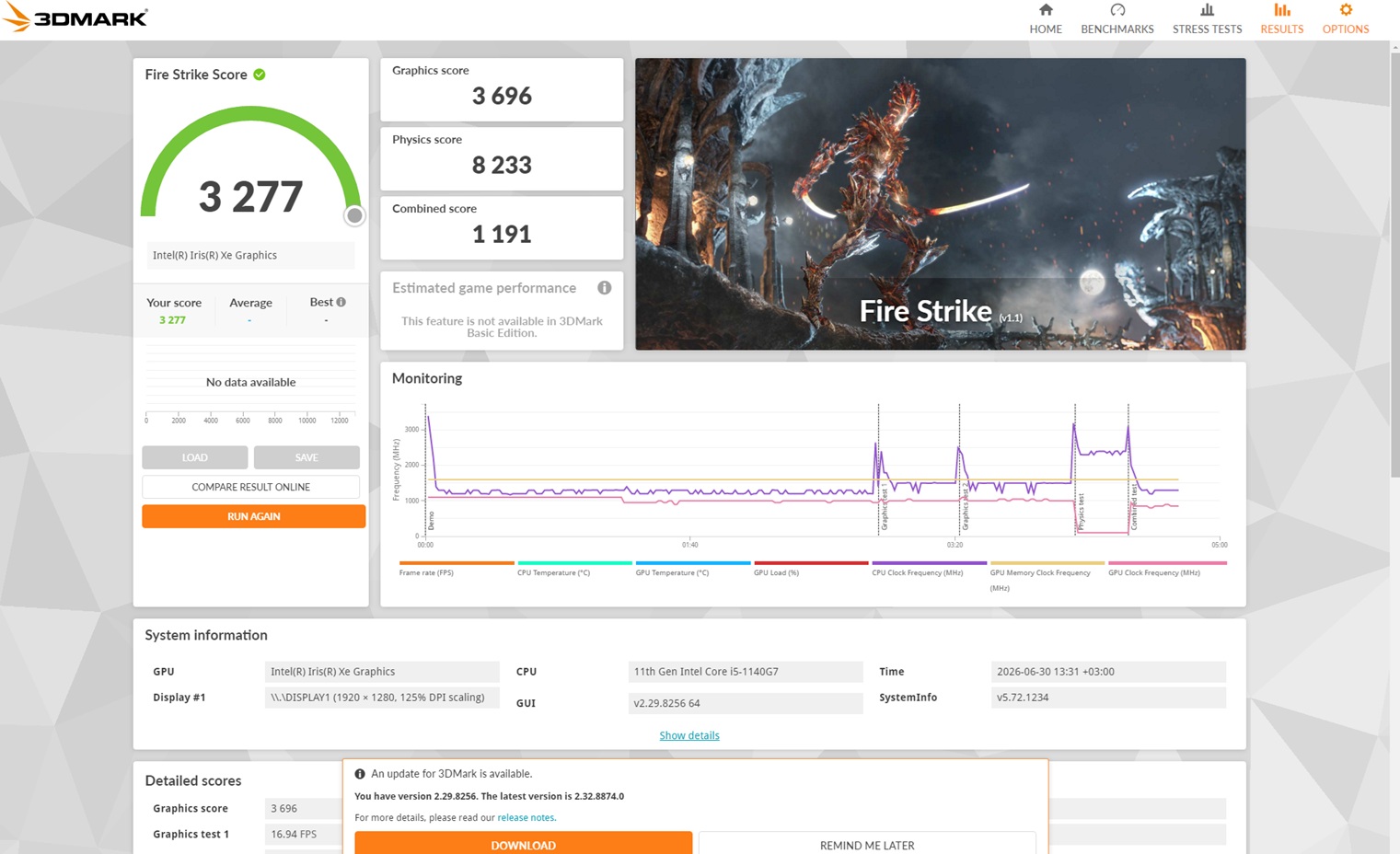
Task: Download the 3DMark update
Action: click(x=523, y=844)
